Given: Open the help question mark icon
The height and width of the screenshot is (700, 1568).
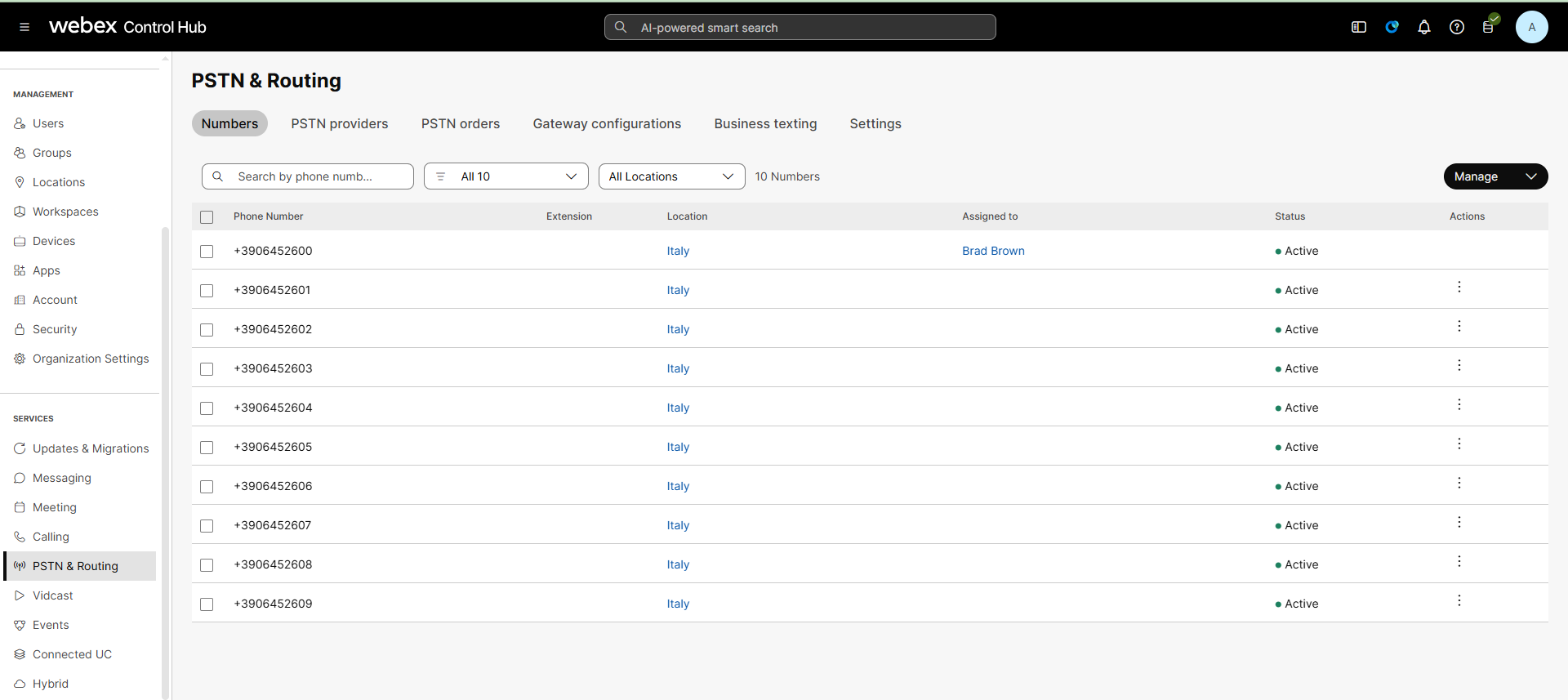Looking at the screenshot, I should (x=1456, y=27).
